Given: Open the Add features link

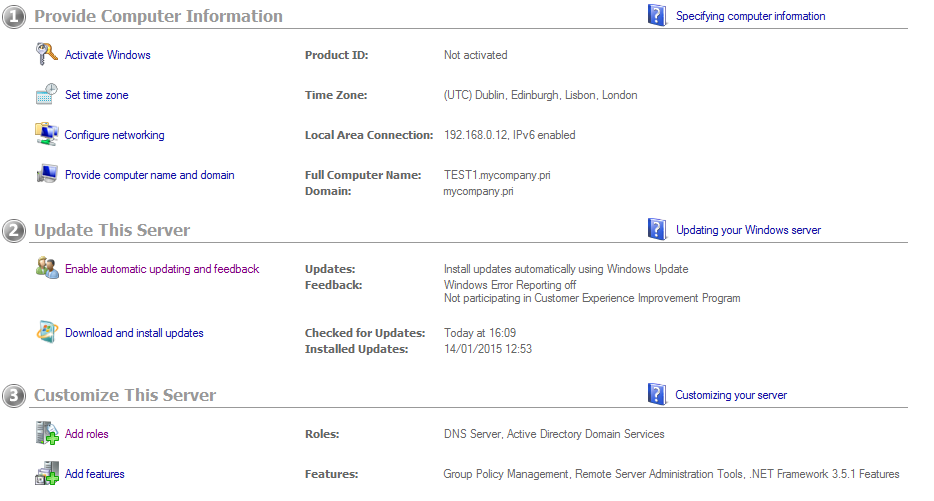Looking at the screenshot, I should pyautogui.click(x=95, y=474).
